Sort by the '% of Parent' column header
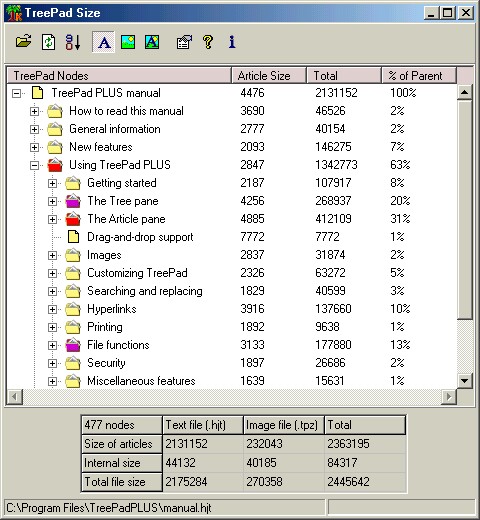480x520 pixels. click(419, 76)
